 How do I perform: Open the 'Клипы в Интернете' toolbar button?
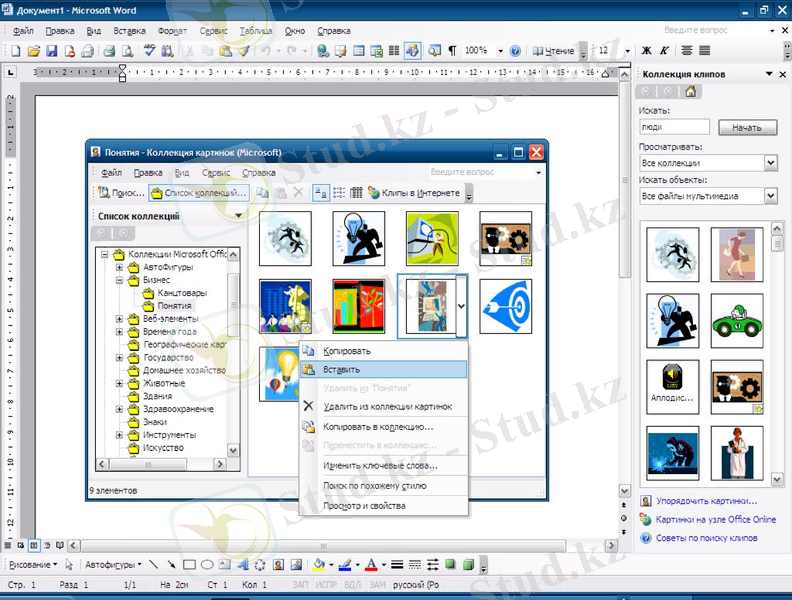414,193
